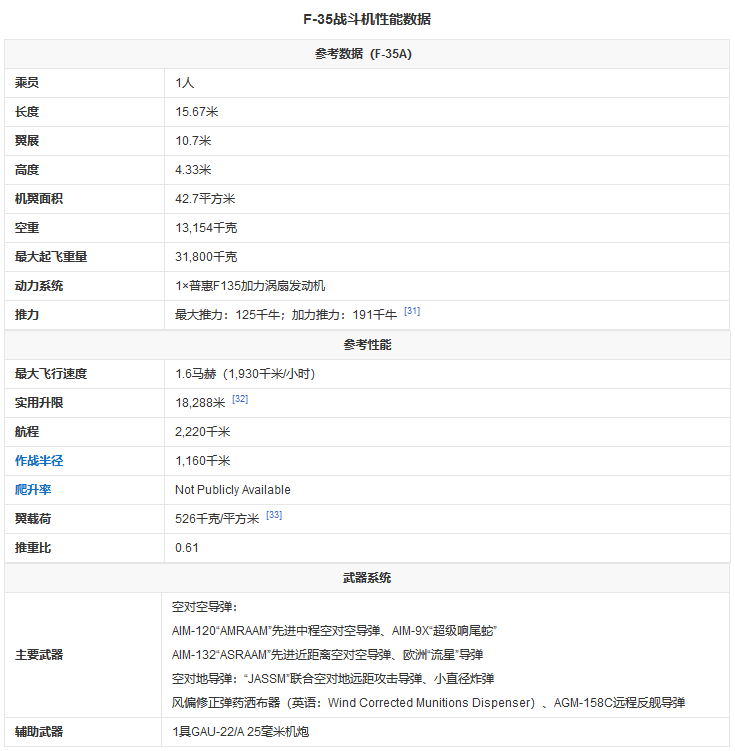Select the AIM-132 ASRAAM missile line
This screenshot has height=751, width=735.
coord(328,655)
